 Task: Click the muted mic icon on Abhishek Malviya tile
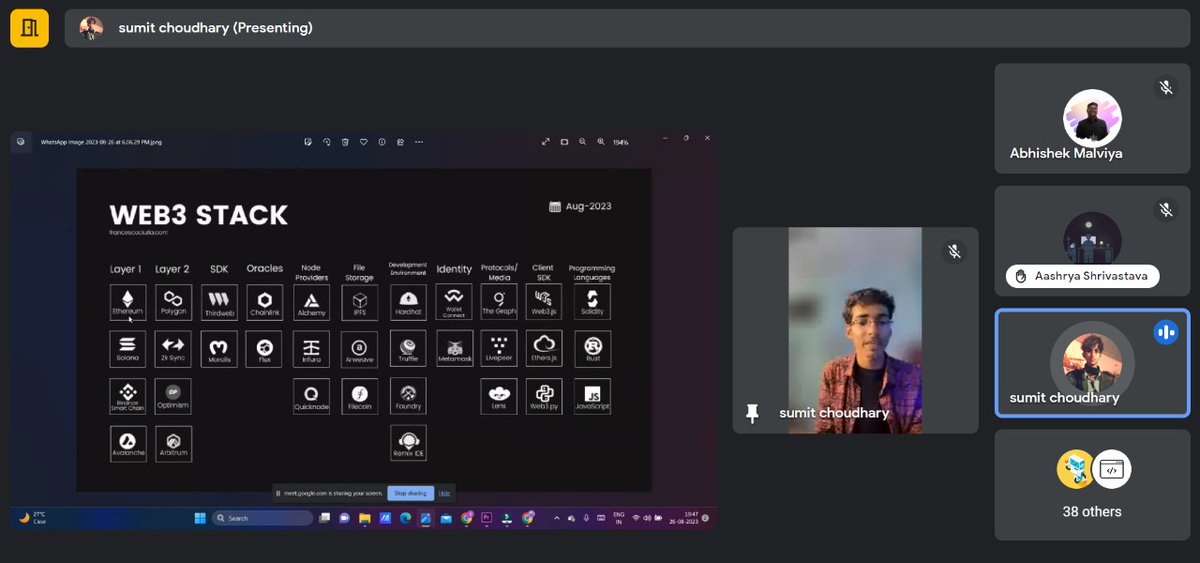[x=1165, y=88]
